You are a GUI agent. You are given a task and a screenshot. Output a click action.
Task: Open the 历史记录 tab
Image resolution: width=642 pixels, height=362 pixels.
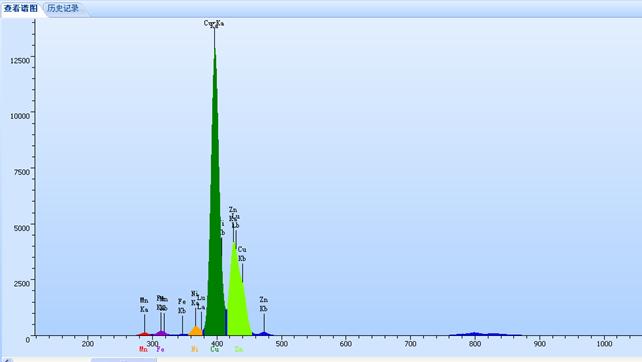click(63, 8)
